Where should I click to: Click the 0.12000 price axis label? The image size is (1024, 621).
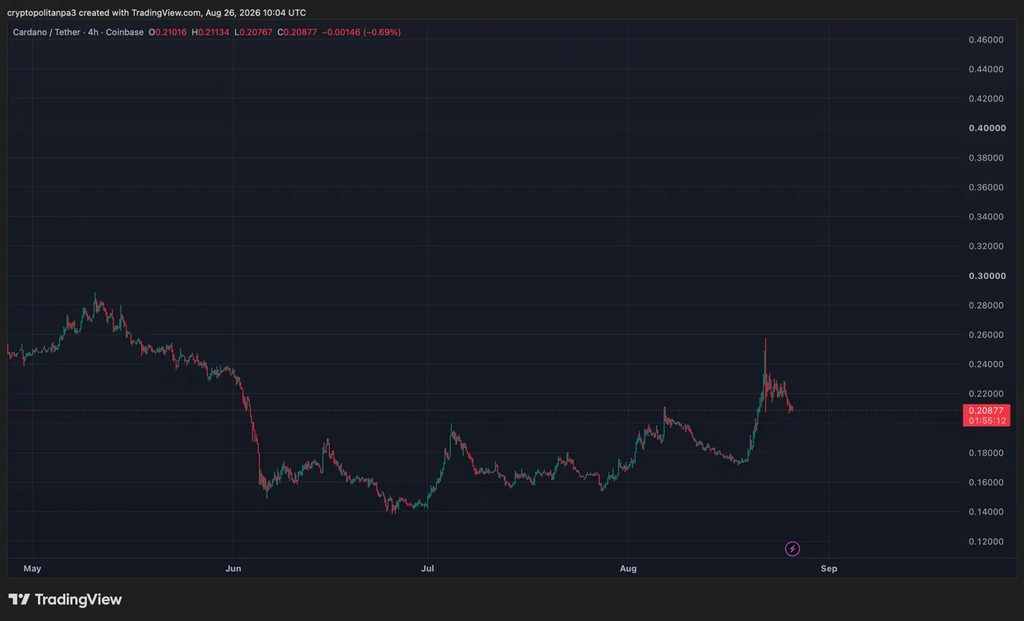[x=986, y=541]
